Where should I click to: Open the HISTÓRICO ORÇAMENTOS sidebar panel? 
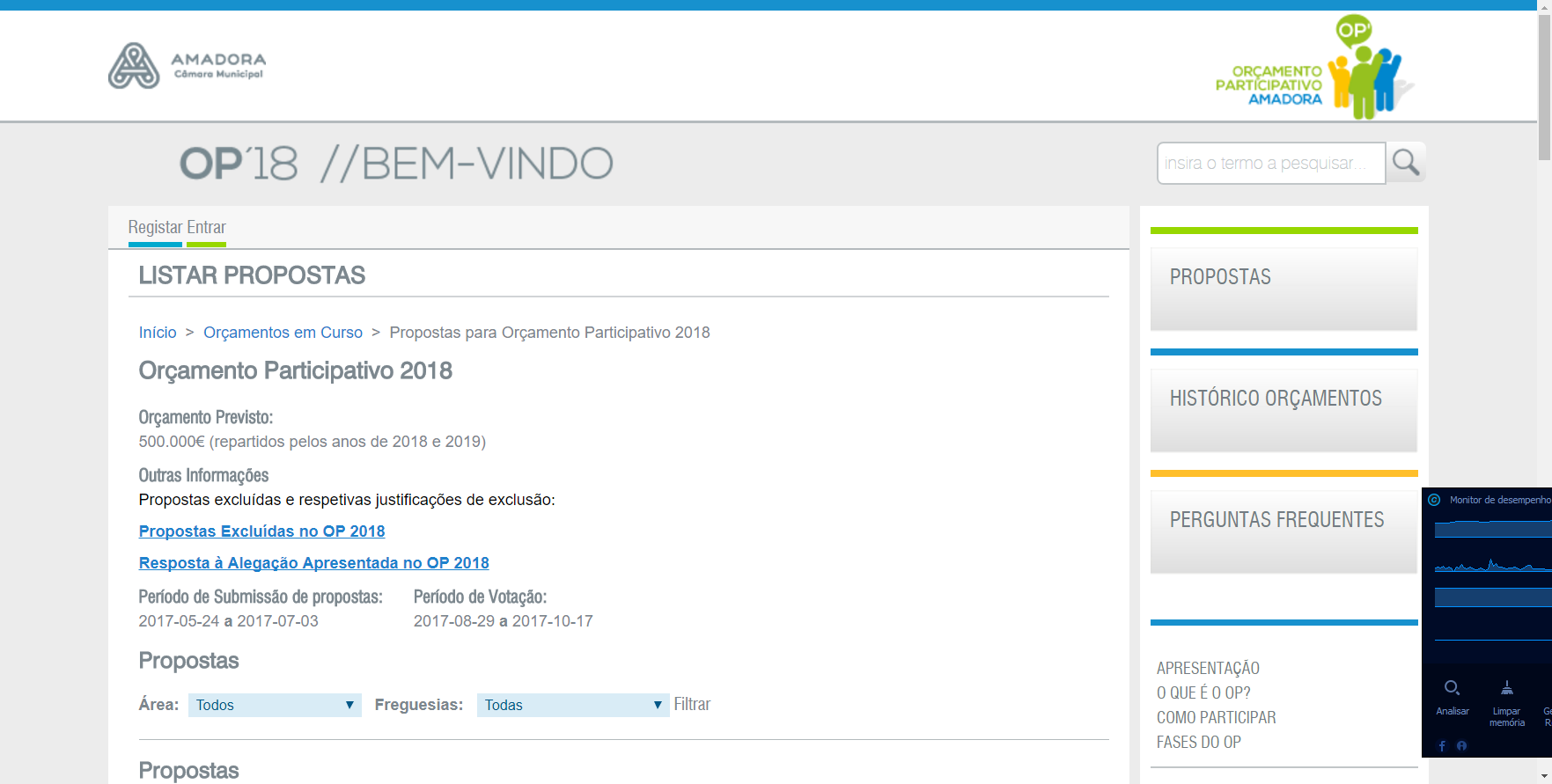(x=1284, y=409)
